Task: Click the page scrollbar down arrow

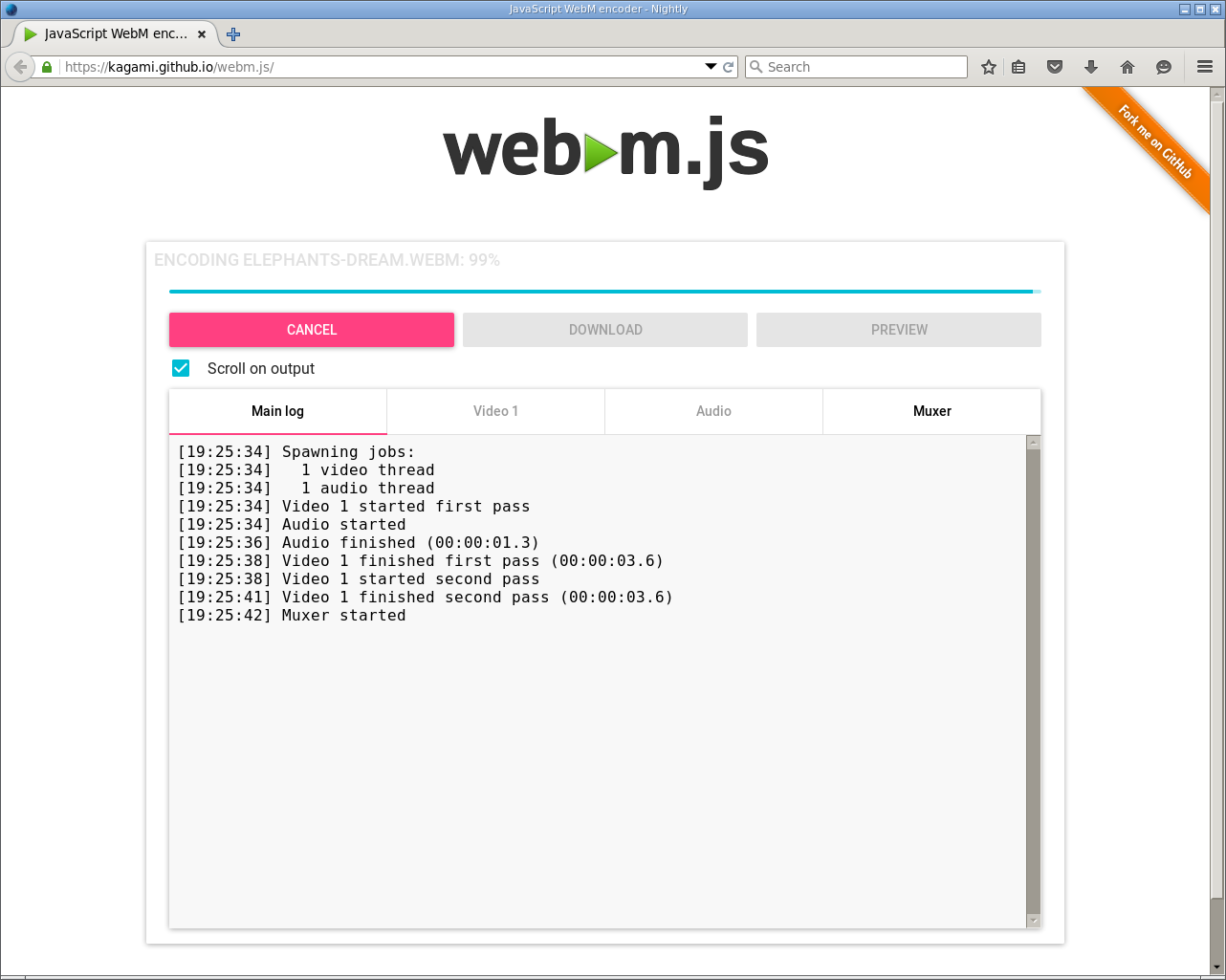Action: tap(1216, 967)
